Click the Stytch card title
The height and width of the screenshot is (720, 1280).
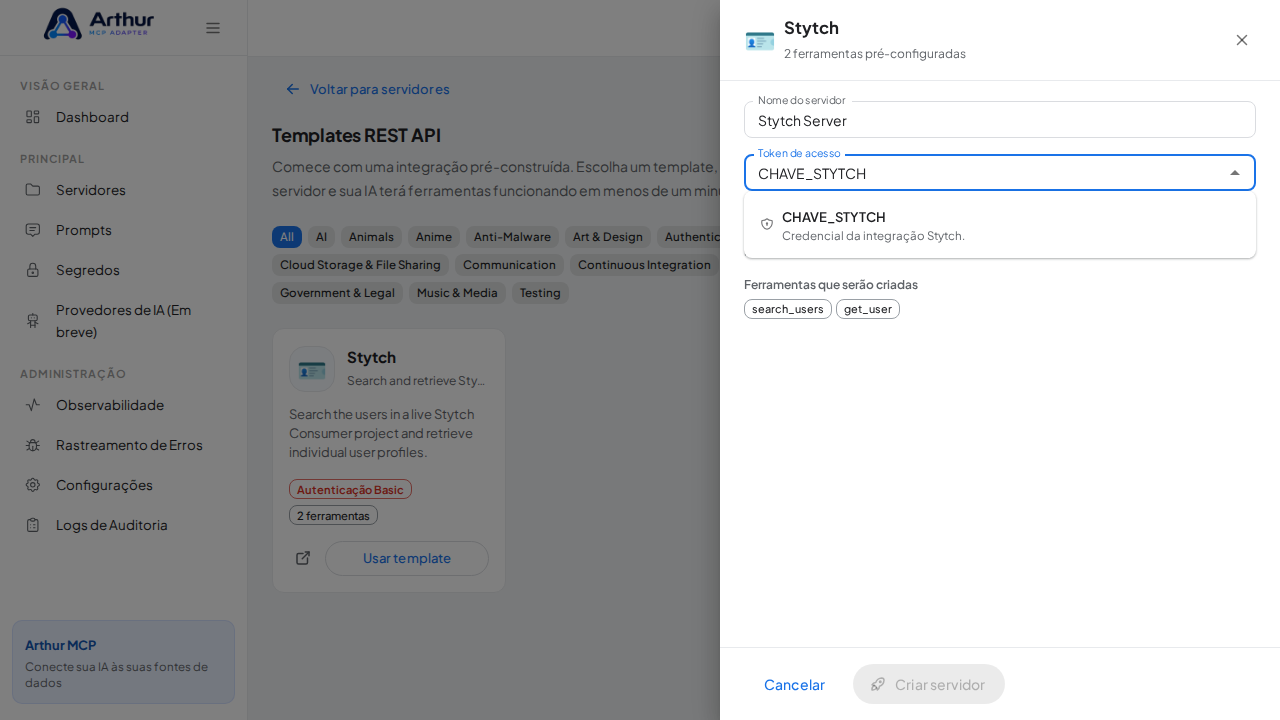point(371,357)
